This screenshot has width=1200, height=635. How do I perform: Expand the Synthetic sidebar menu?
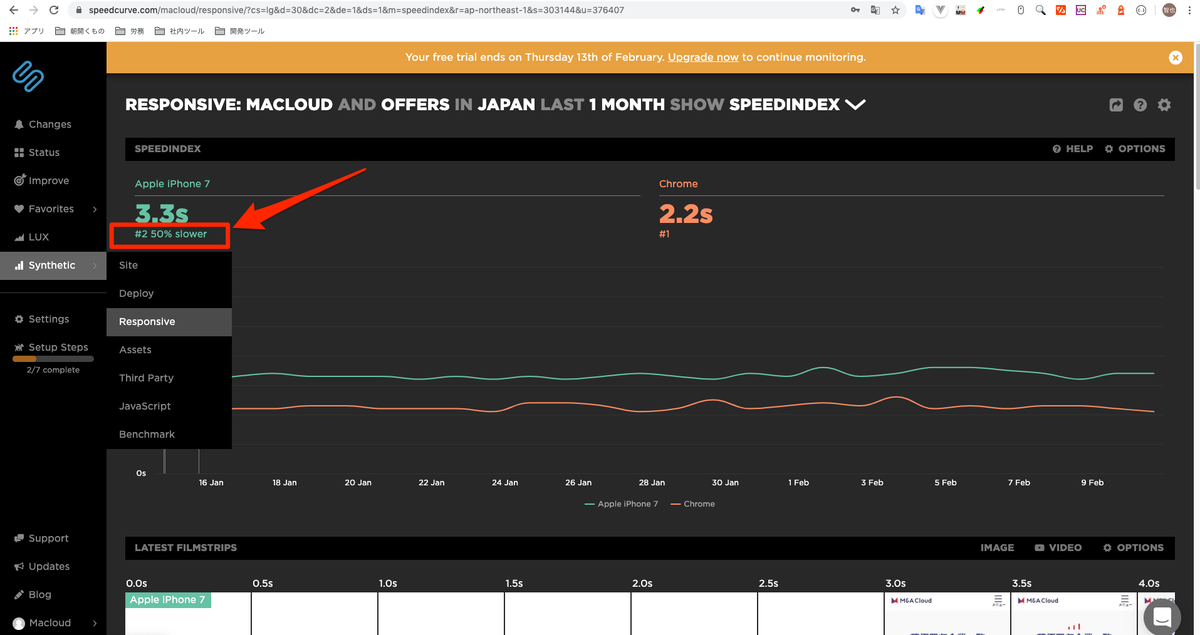[x=53, y=265]
